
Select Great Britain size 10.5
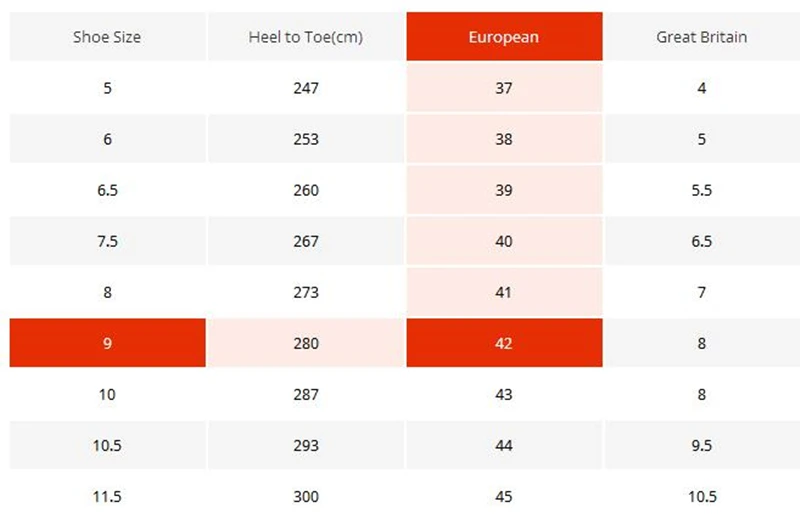(702, 496)
